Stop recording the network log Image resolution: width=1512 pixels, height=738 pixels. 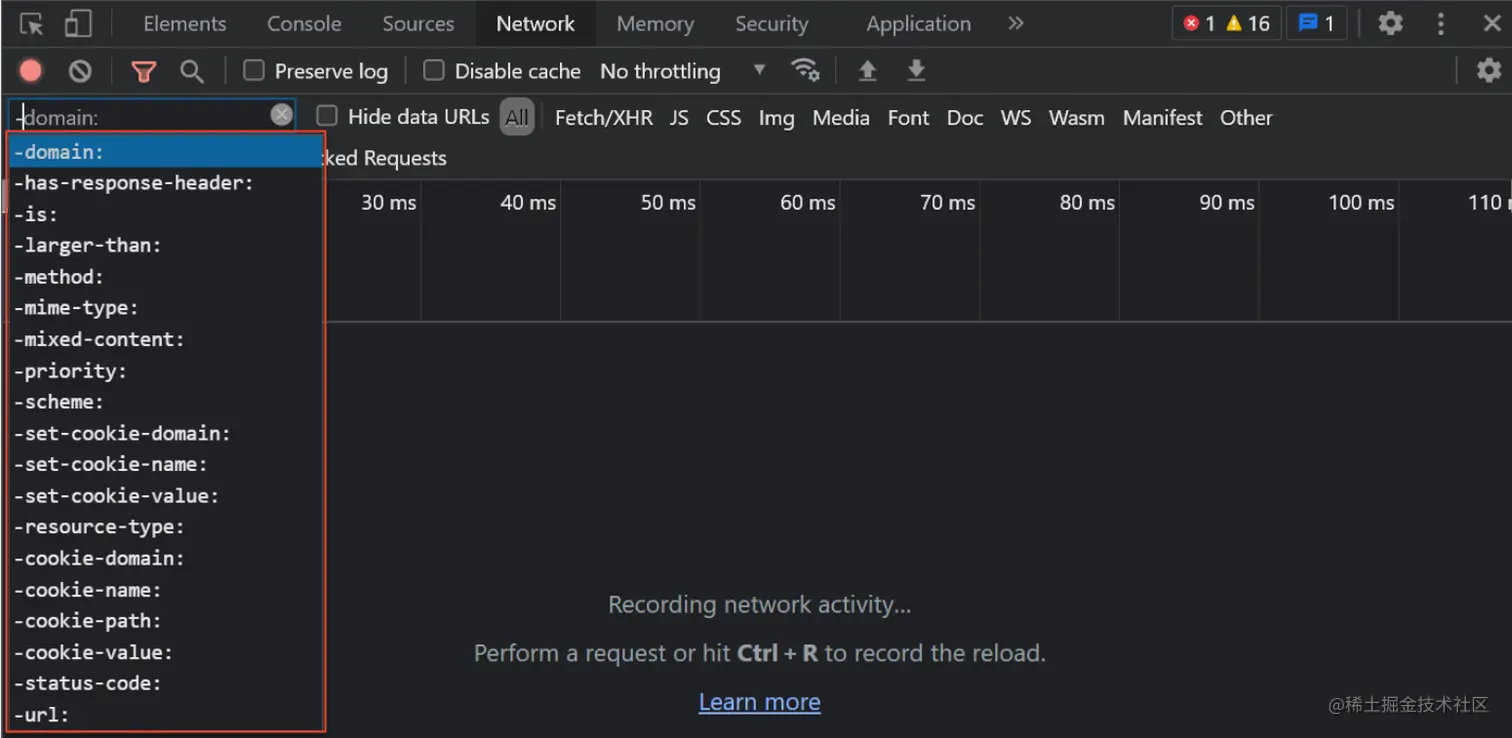[x=31, y=71]
